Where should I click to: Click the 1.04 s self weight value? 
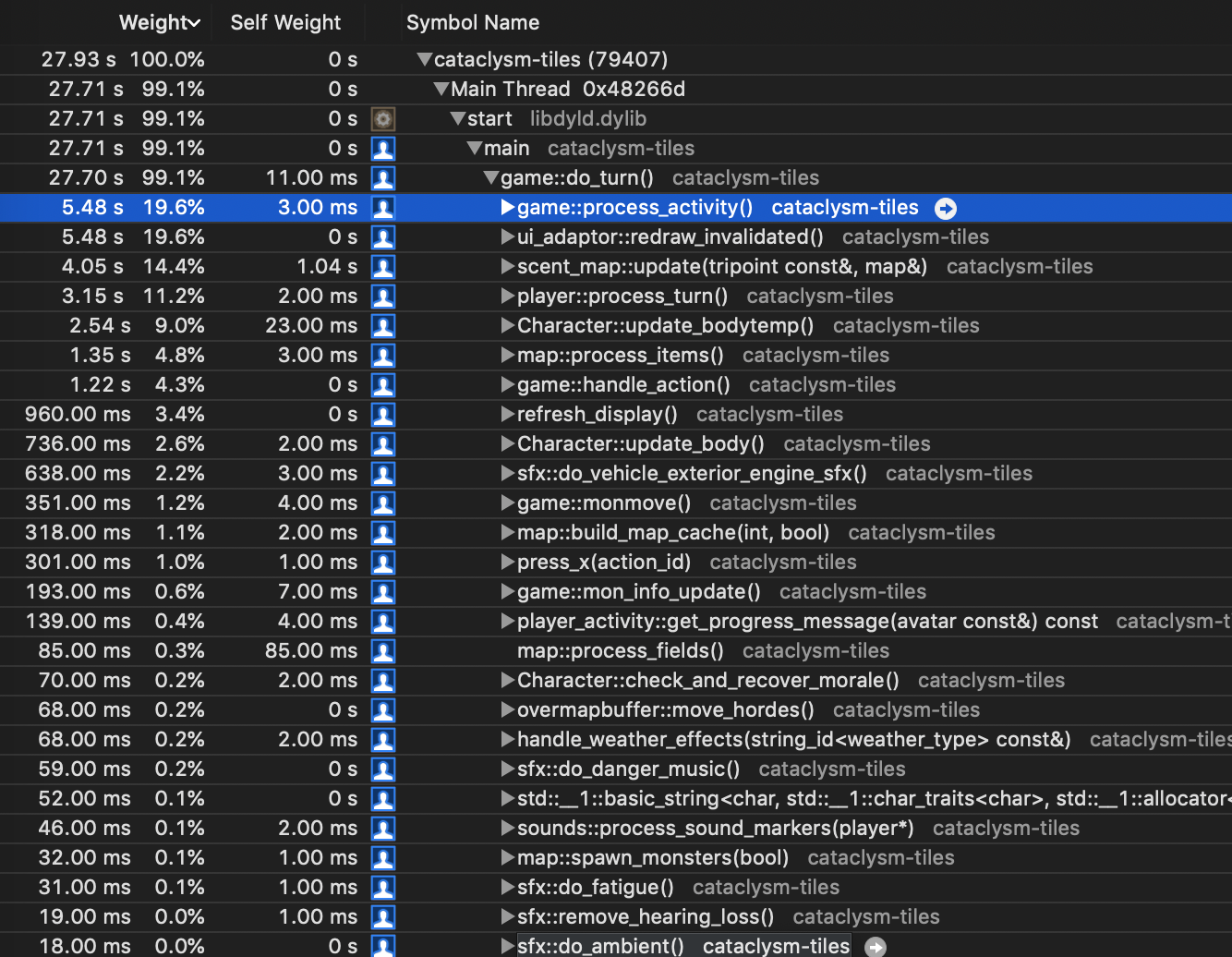coord(327,267)
